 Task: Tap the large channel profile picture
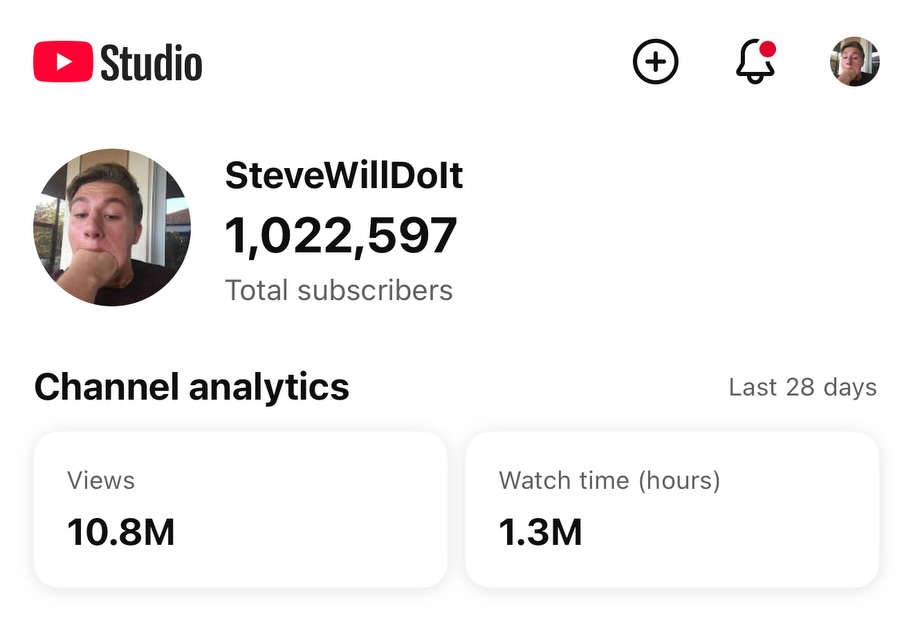tap(112, 227)
